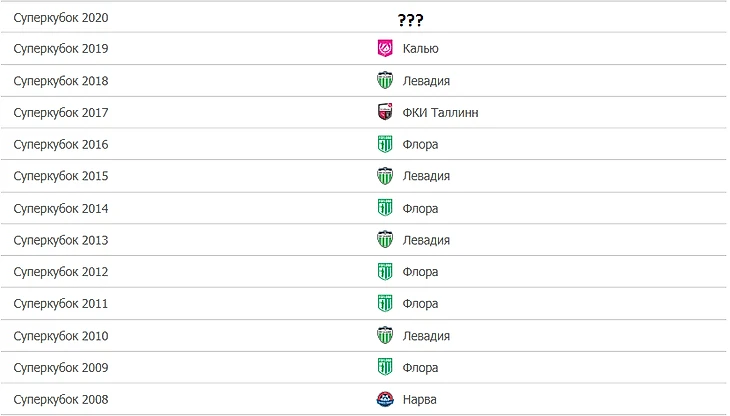
Task: Click the Калью team name
Action: pos(420,48)
